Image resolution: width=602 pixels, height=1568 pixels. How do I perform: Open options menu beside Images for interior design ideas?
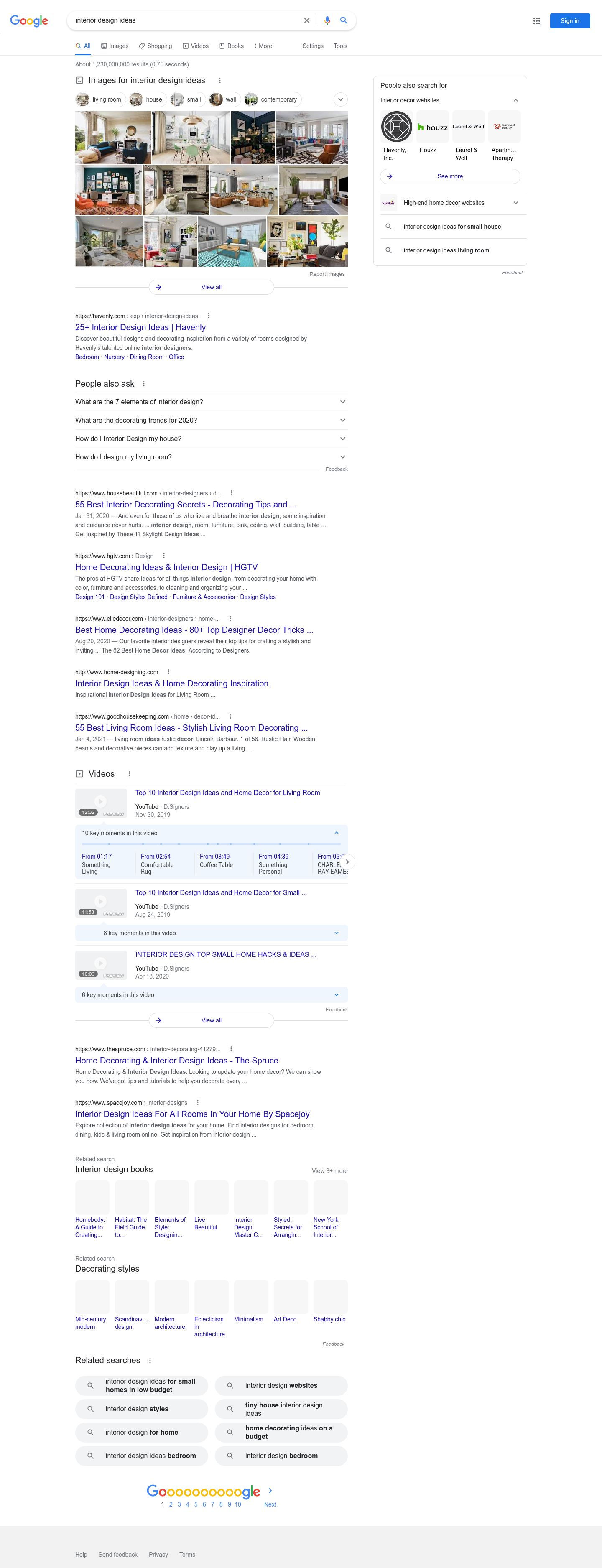pyautogui.click(x=220, y=80)
